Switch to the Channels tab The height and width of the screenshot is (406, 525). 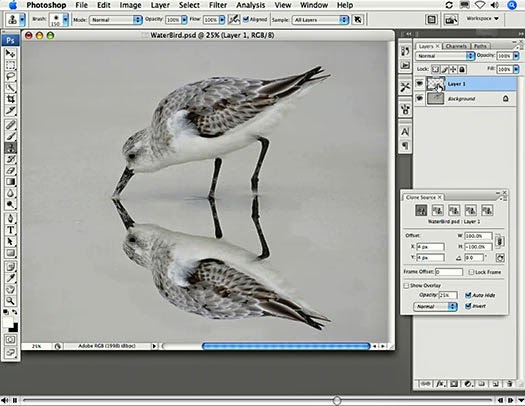456,46
